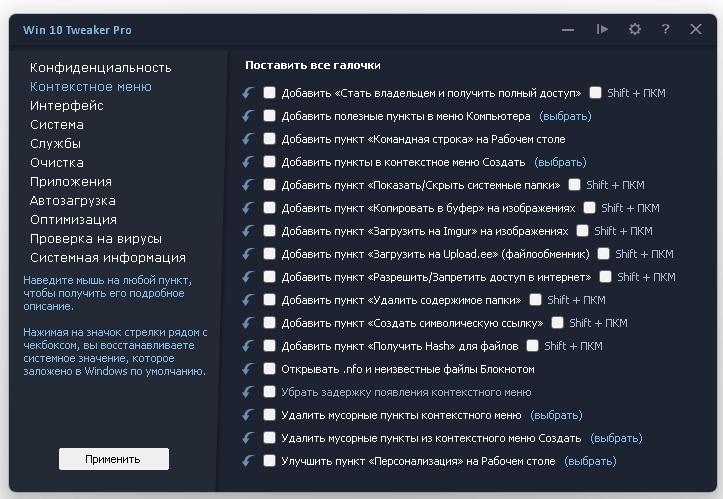Open Очистка section
Screen dimensions: 723x499
[x=57, y=163]
